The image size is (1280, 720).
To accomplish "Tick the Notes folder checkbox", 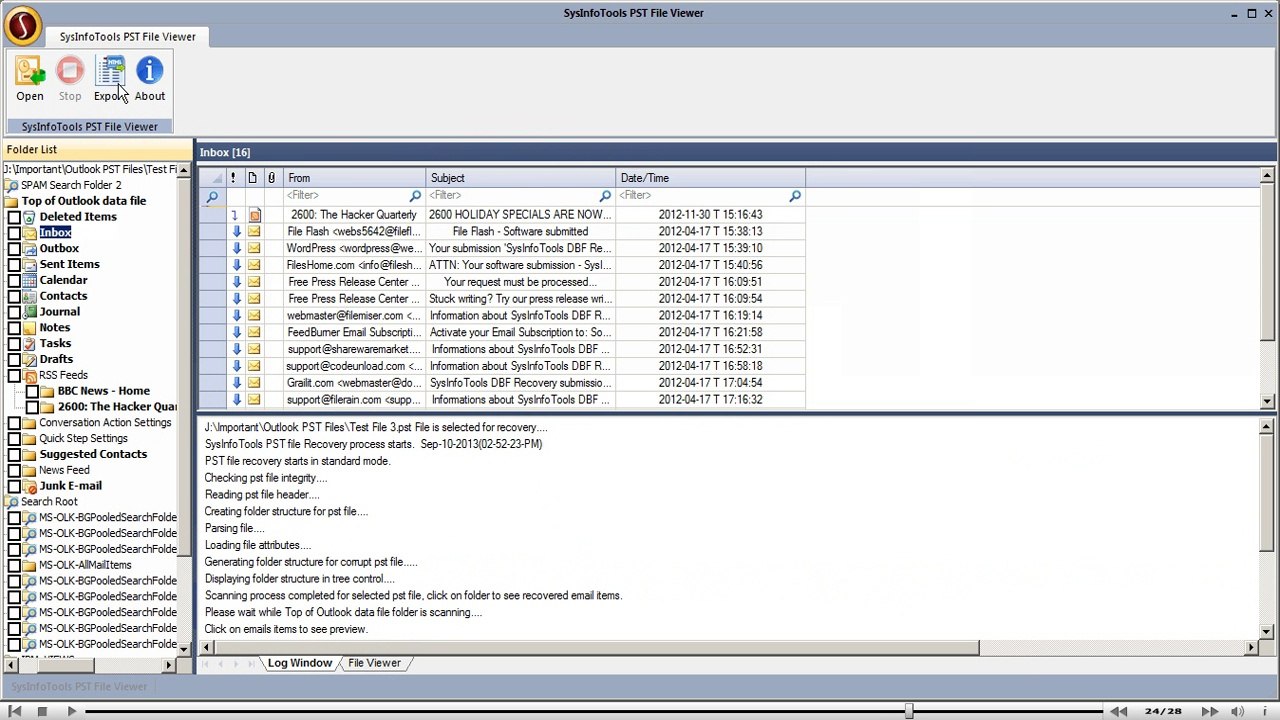I will click(x=14, y=328).
